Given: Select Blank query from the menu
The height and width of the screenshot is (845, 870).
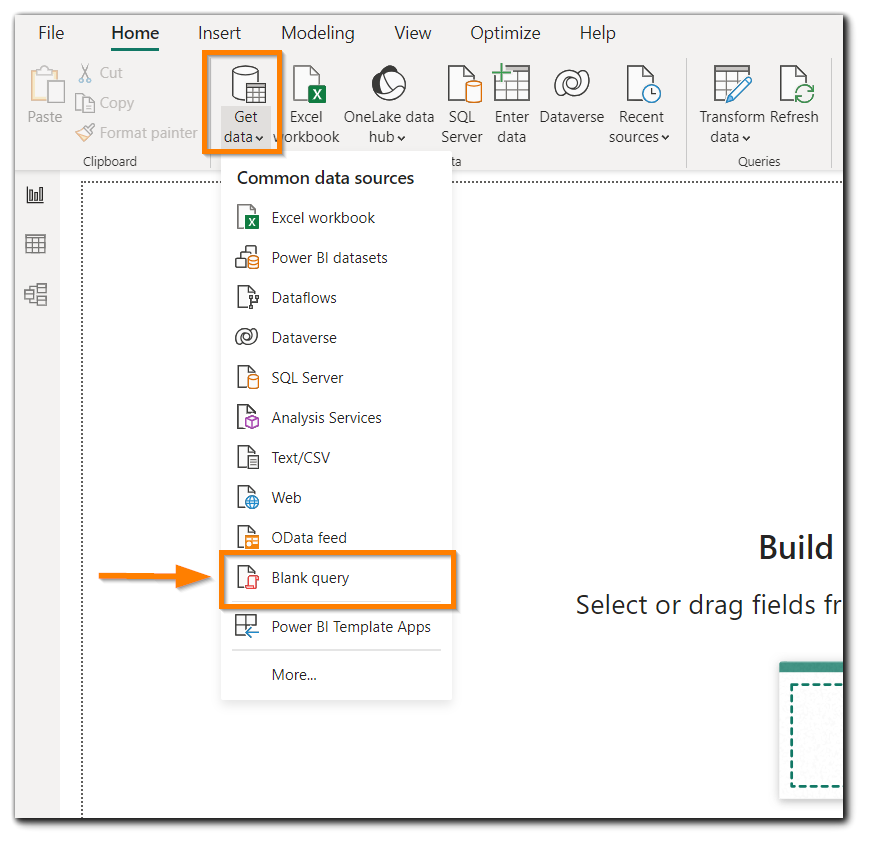Looking at the screenshot, I should pyautogui.click(x=336, y=578).
